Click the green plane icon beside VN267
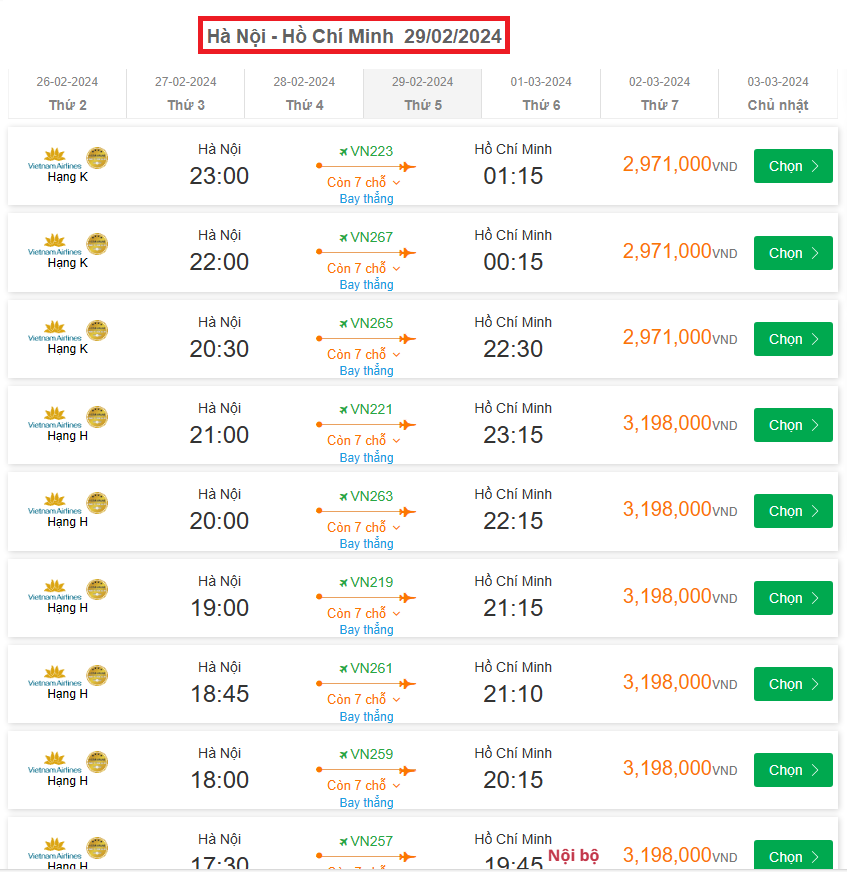 click(x=343, y=238)
